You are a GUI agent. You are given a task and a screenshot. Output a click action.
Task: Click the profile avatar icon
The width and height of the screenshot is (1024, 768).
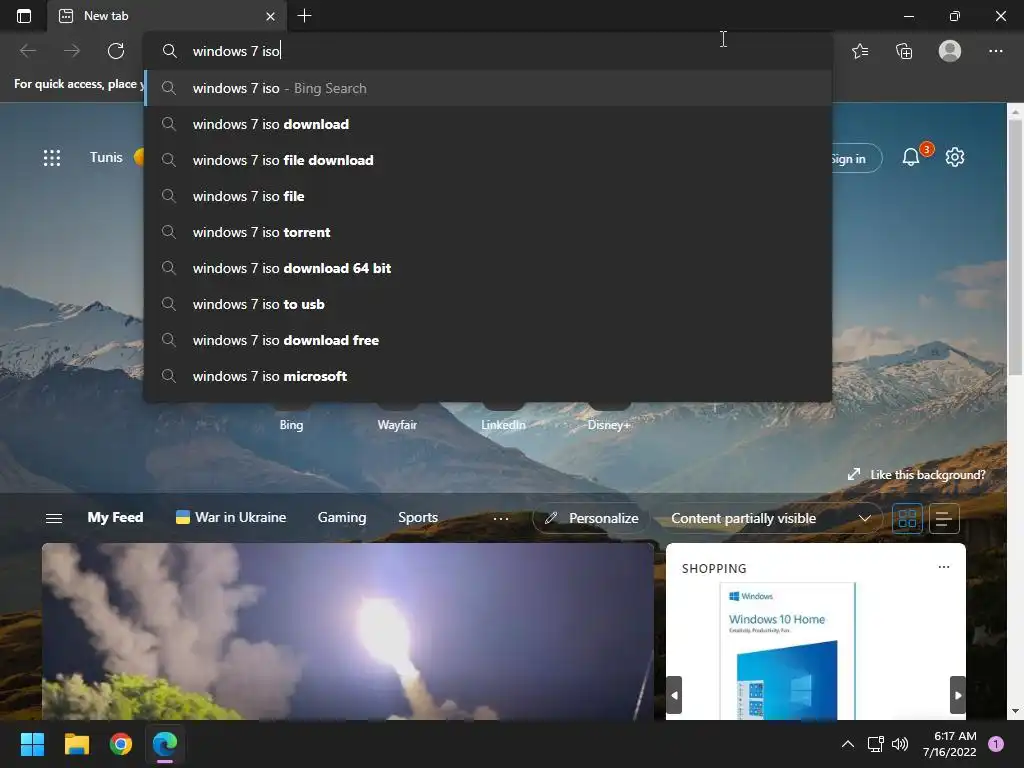tap(950, 51)
